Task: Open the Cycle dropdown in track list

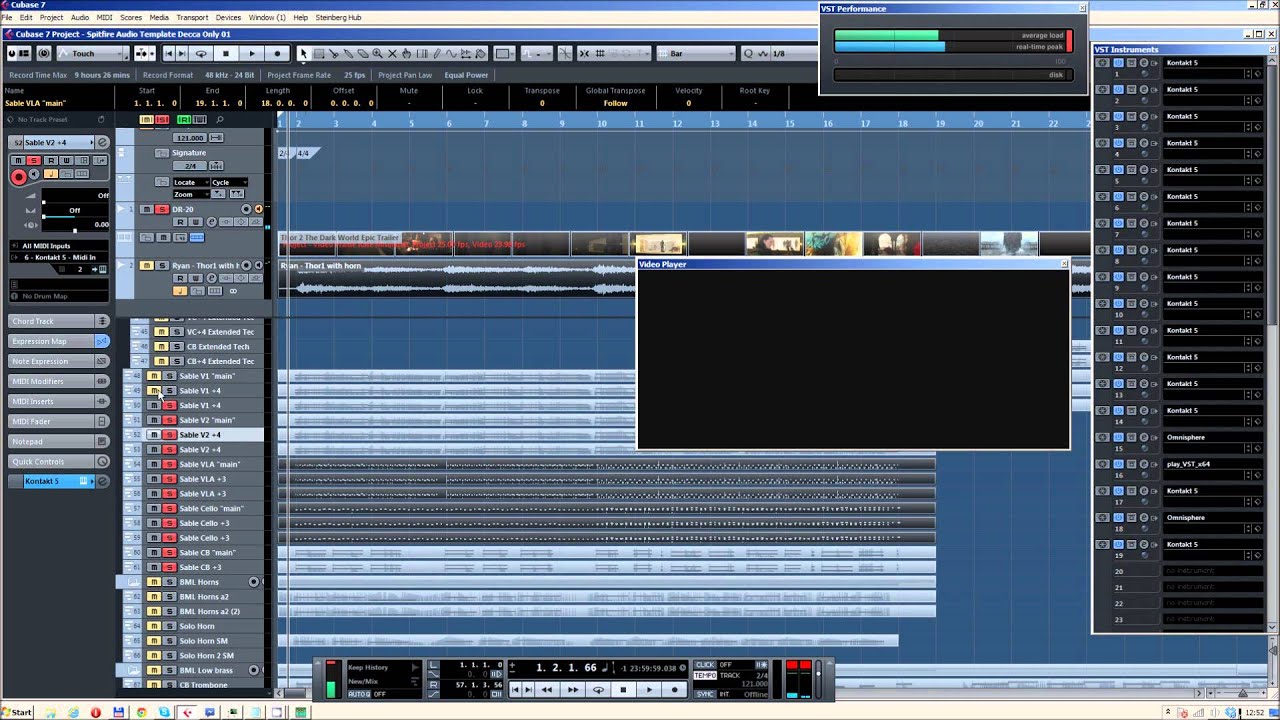Action: click(x=227, y=182)
